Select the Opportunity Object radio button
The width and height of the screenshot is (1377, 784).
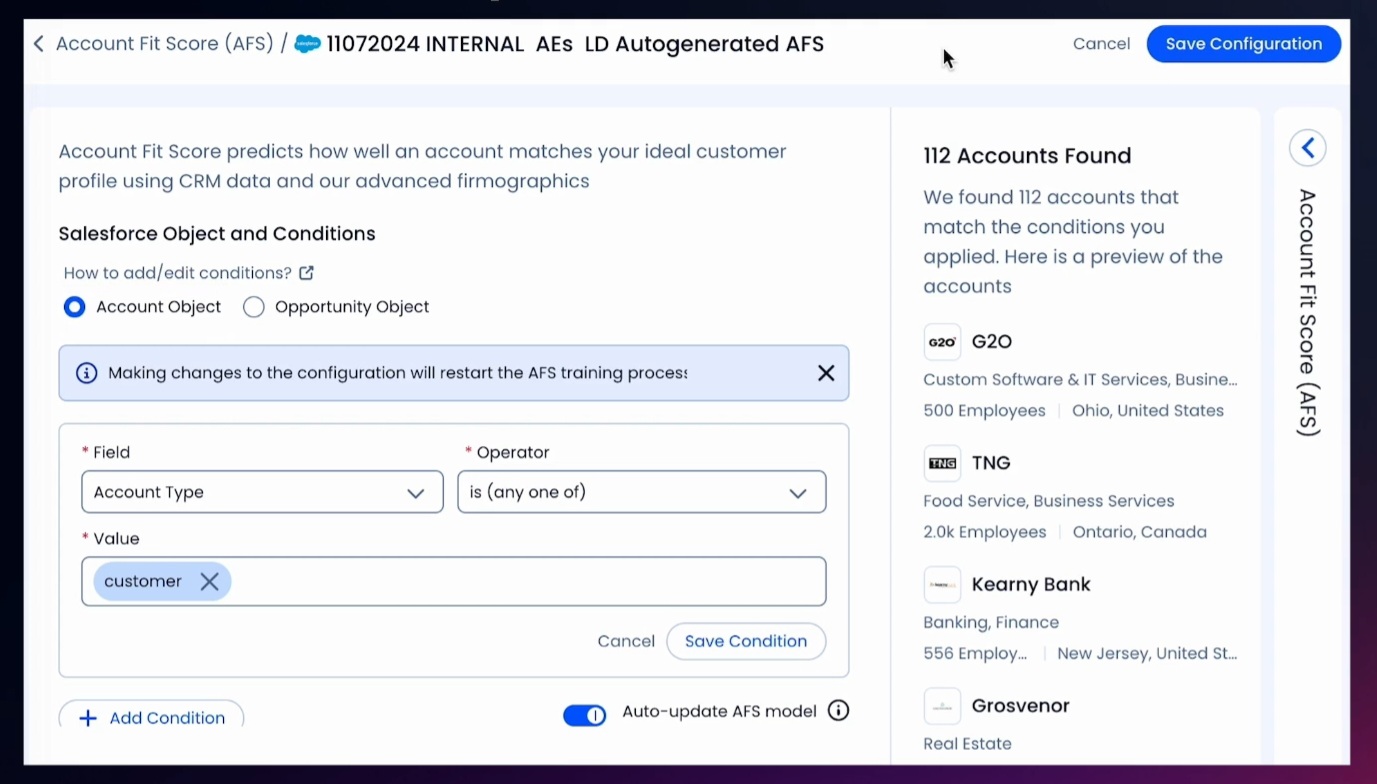pyautogui.click(x=254, y=307)
